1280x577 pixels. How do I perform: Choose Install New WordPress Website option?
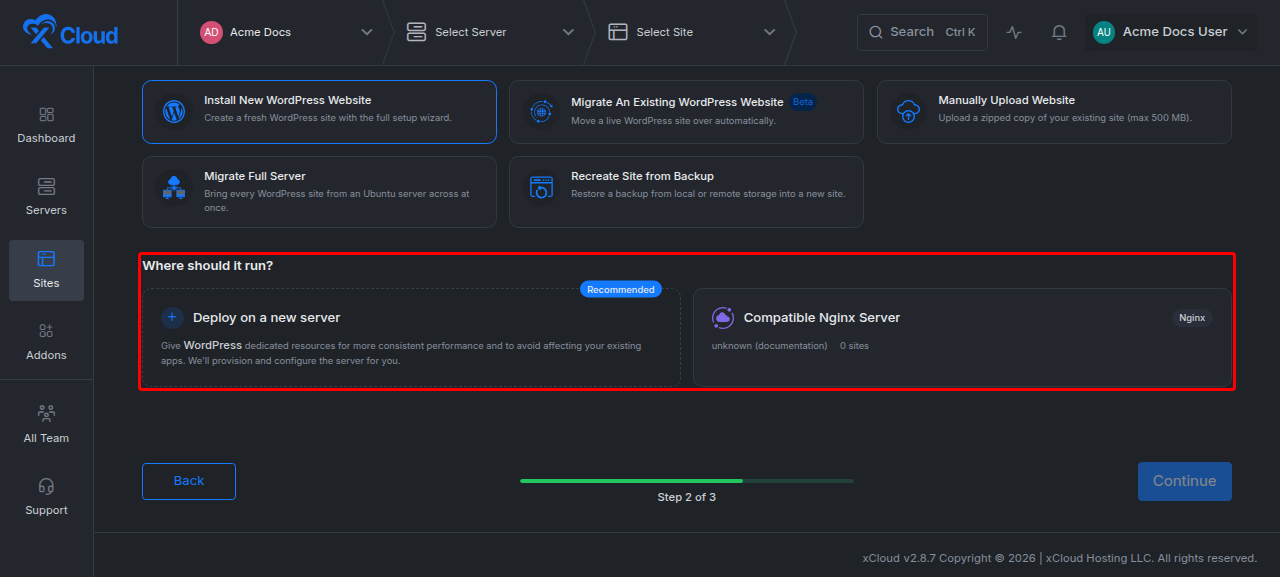(x=319, y=112)
